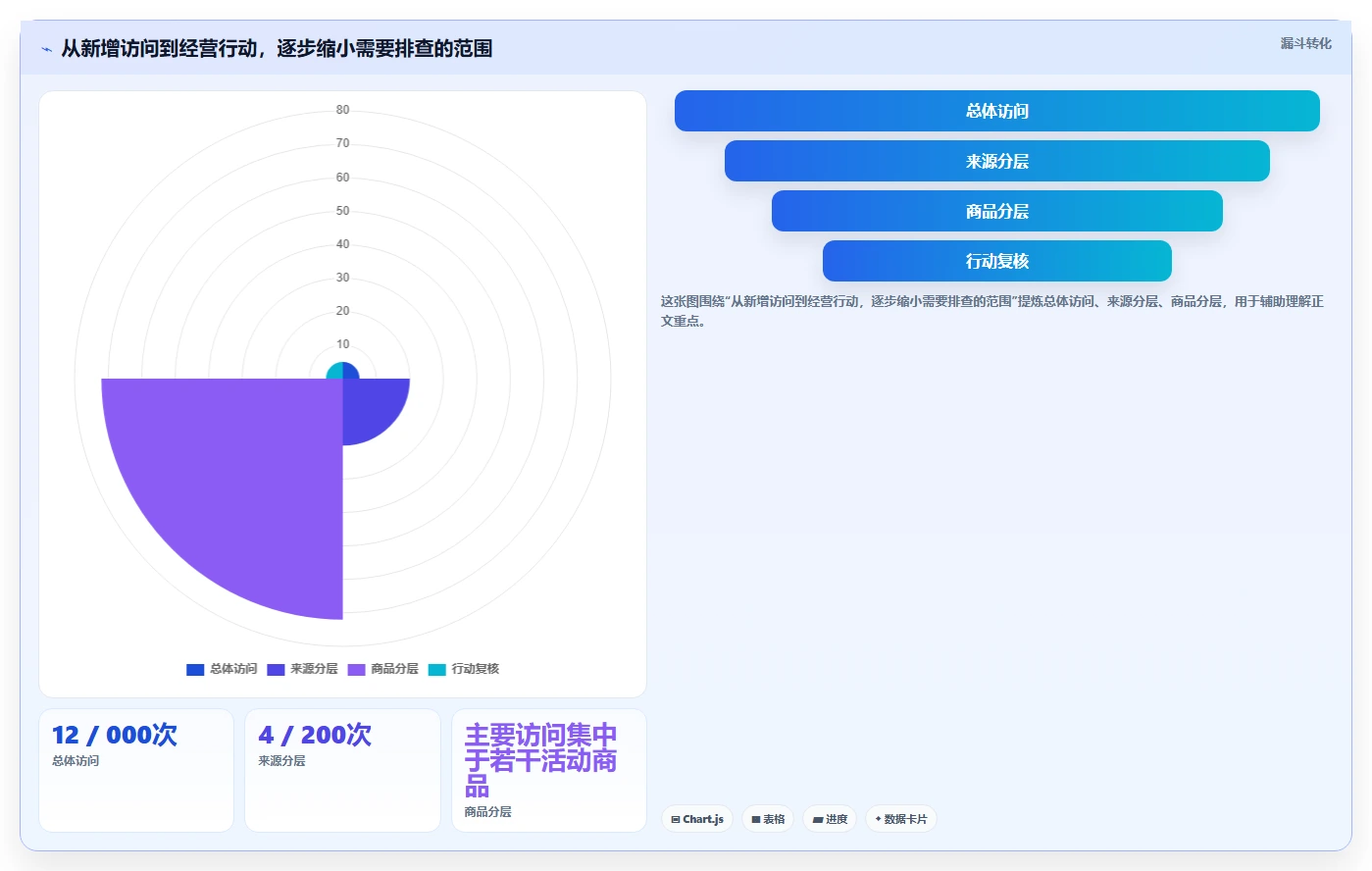Screen dimensions: 1372x871
Task: Toggle 行动复核 legend color swatch
Action: point(436,669)
